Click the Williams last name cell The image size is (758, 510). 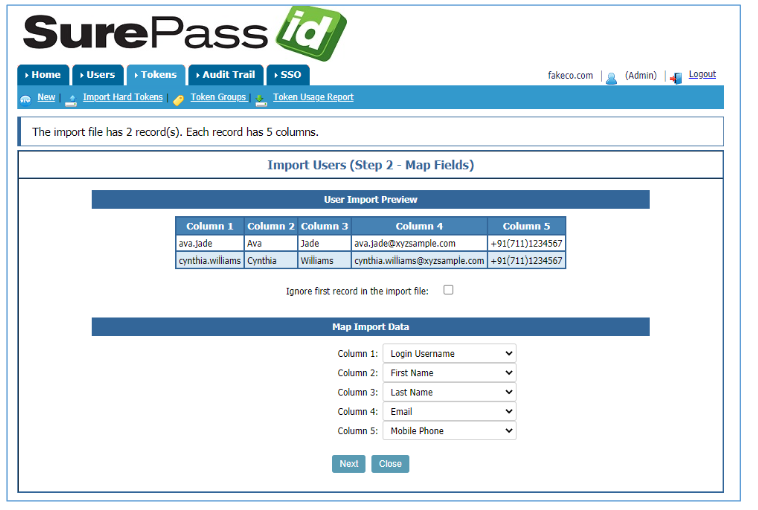point(324,261)
